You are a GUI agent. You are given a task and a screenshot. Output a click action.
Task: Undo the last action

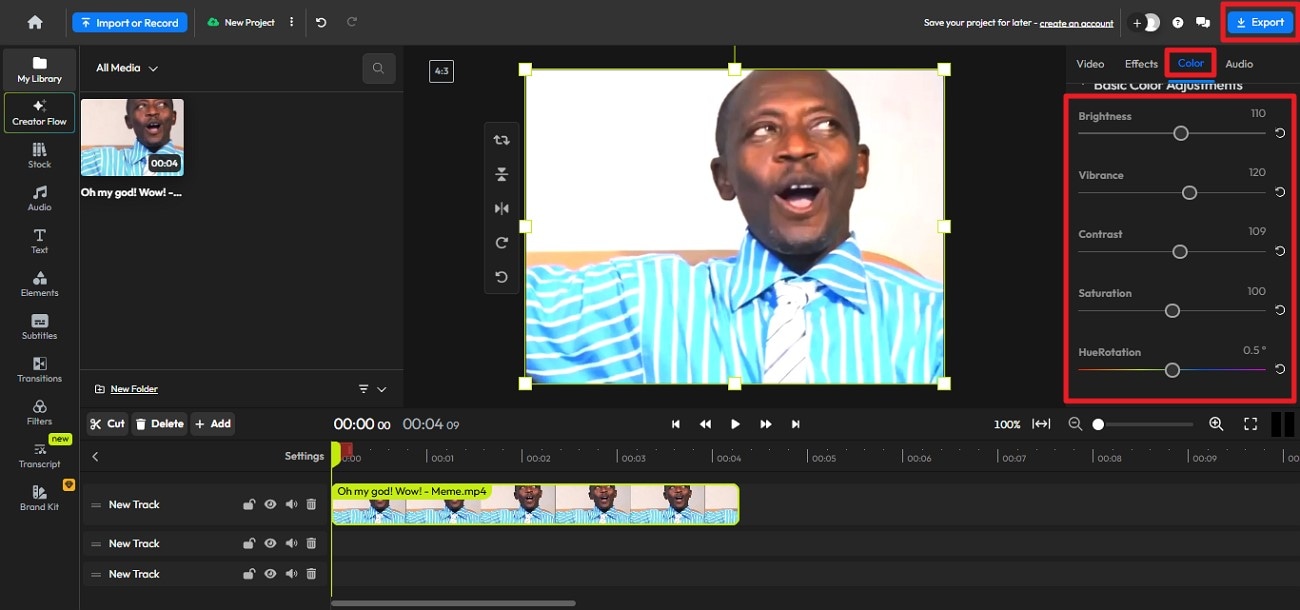321,22
